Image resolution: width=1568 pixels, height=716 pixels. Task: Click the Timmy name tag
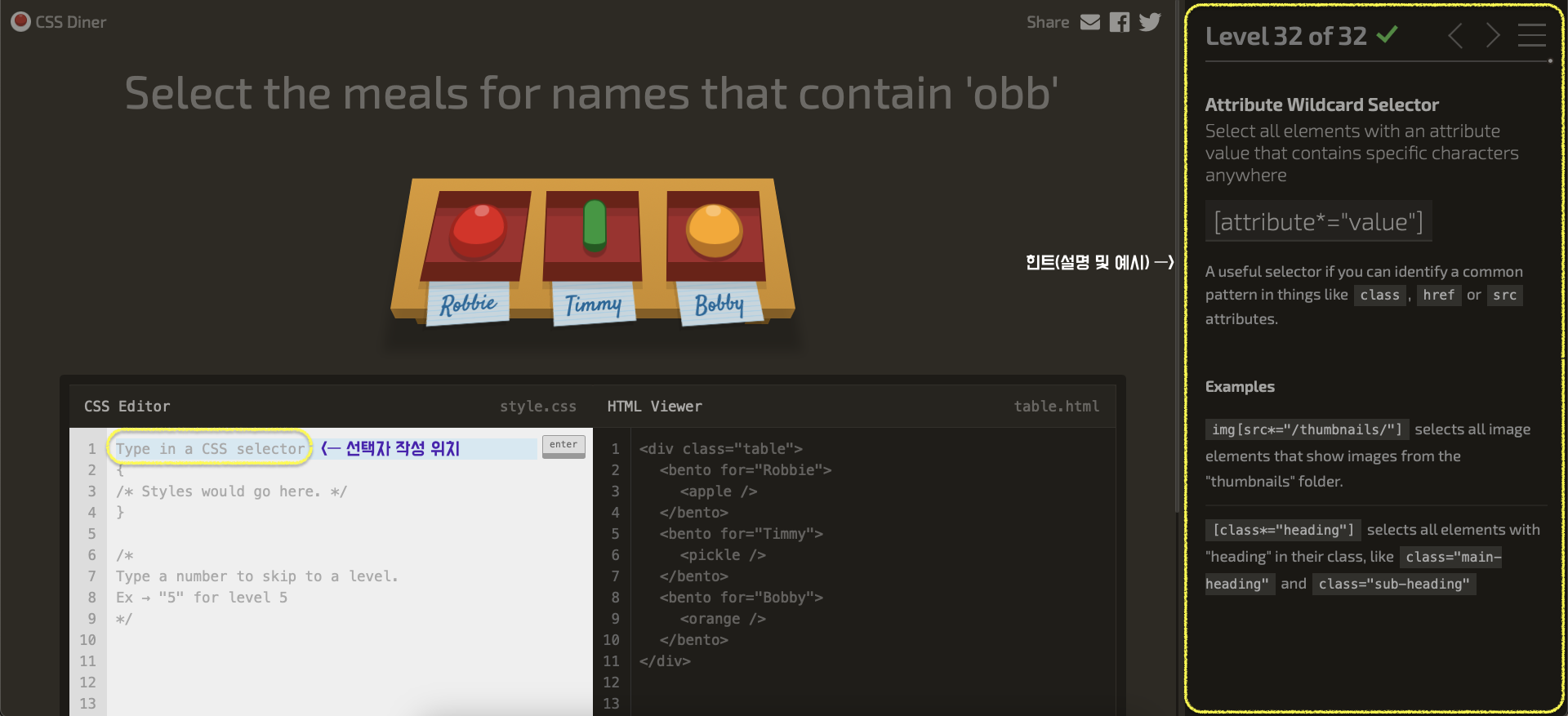[594, 304]
